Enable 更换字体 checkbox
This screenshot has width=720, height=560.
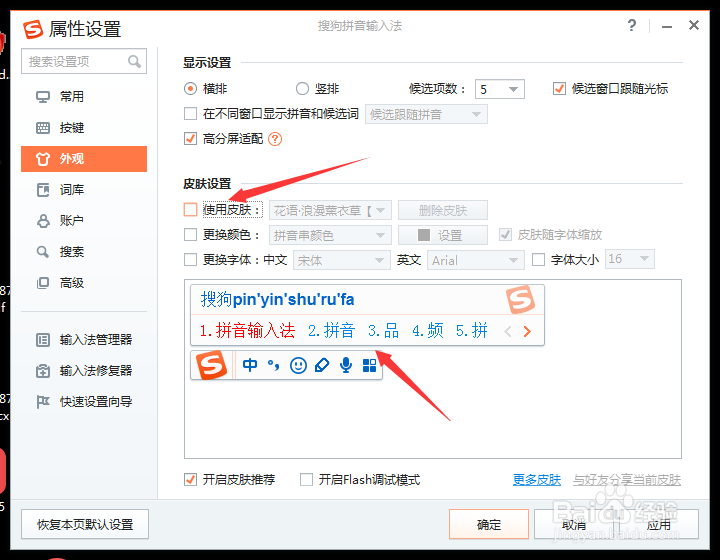click(x=191, y=259)
